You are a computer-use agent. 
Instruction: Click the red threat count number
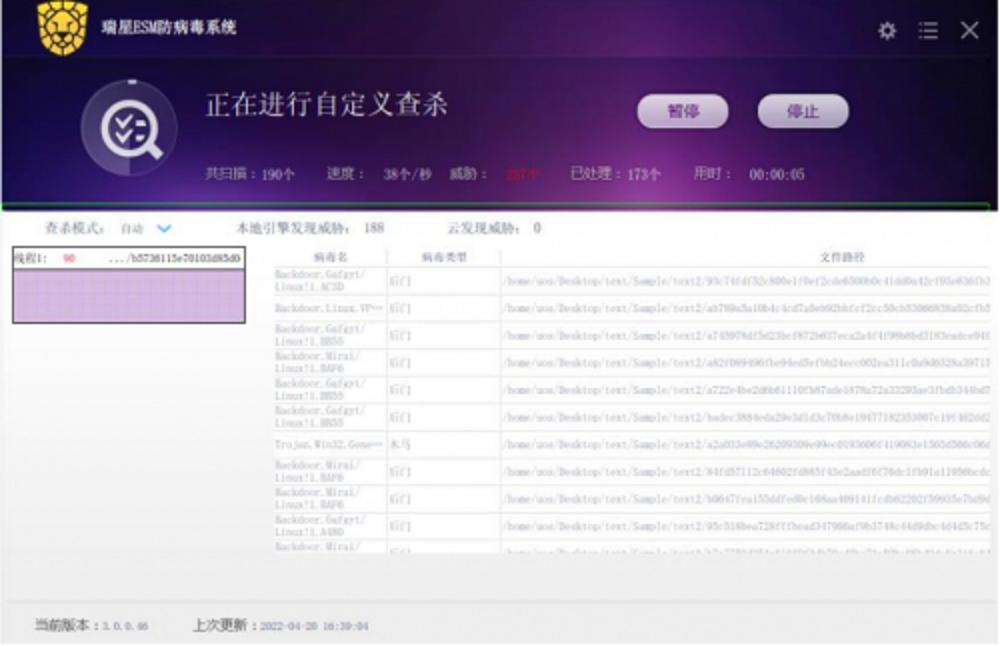523,174
